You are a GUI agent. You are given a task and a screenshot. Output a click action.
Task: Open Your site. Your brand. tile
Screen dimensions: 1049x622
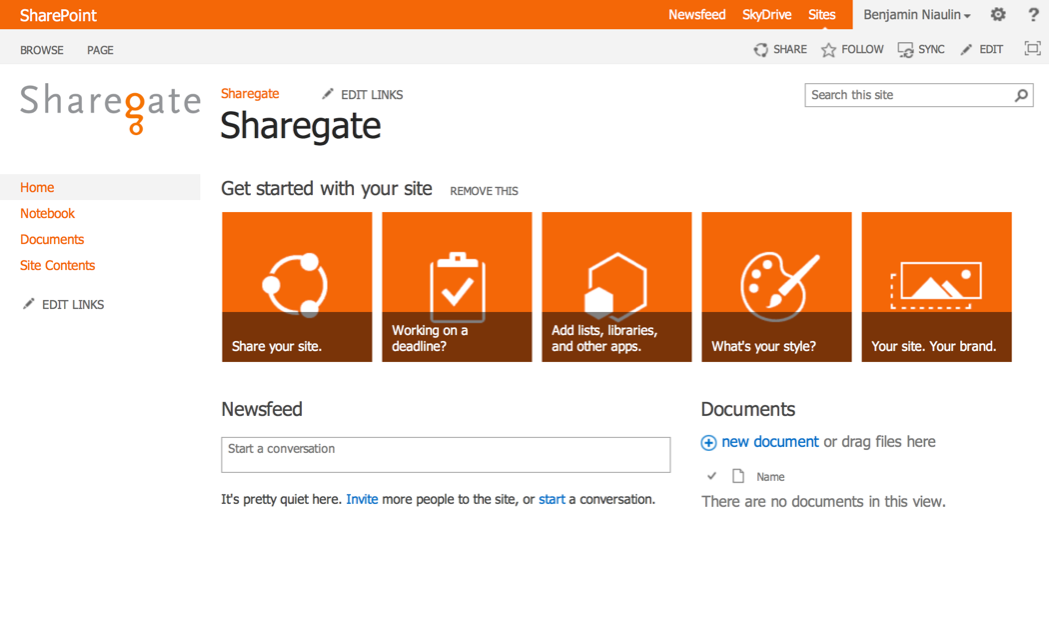937,287
